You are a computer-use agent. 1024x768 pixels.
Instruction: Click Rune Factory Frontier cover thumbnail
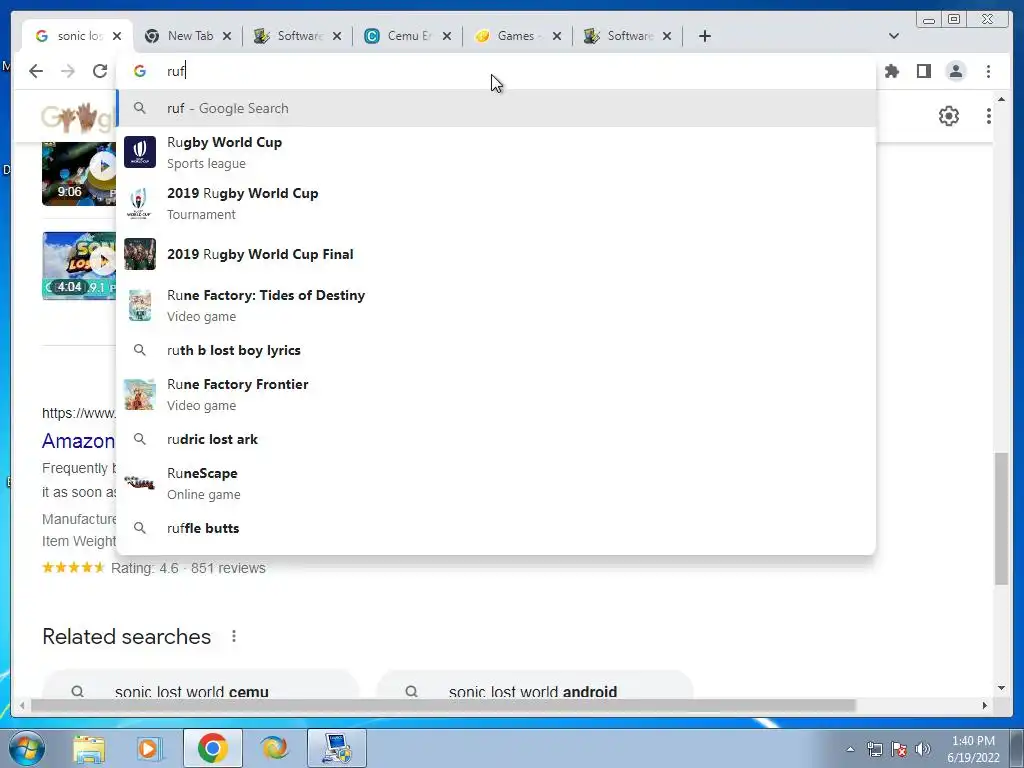(x=140, y=394)
